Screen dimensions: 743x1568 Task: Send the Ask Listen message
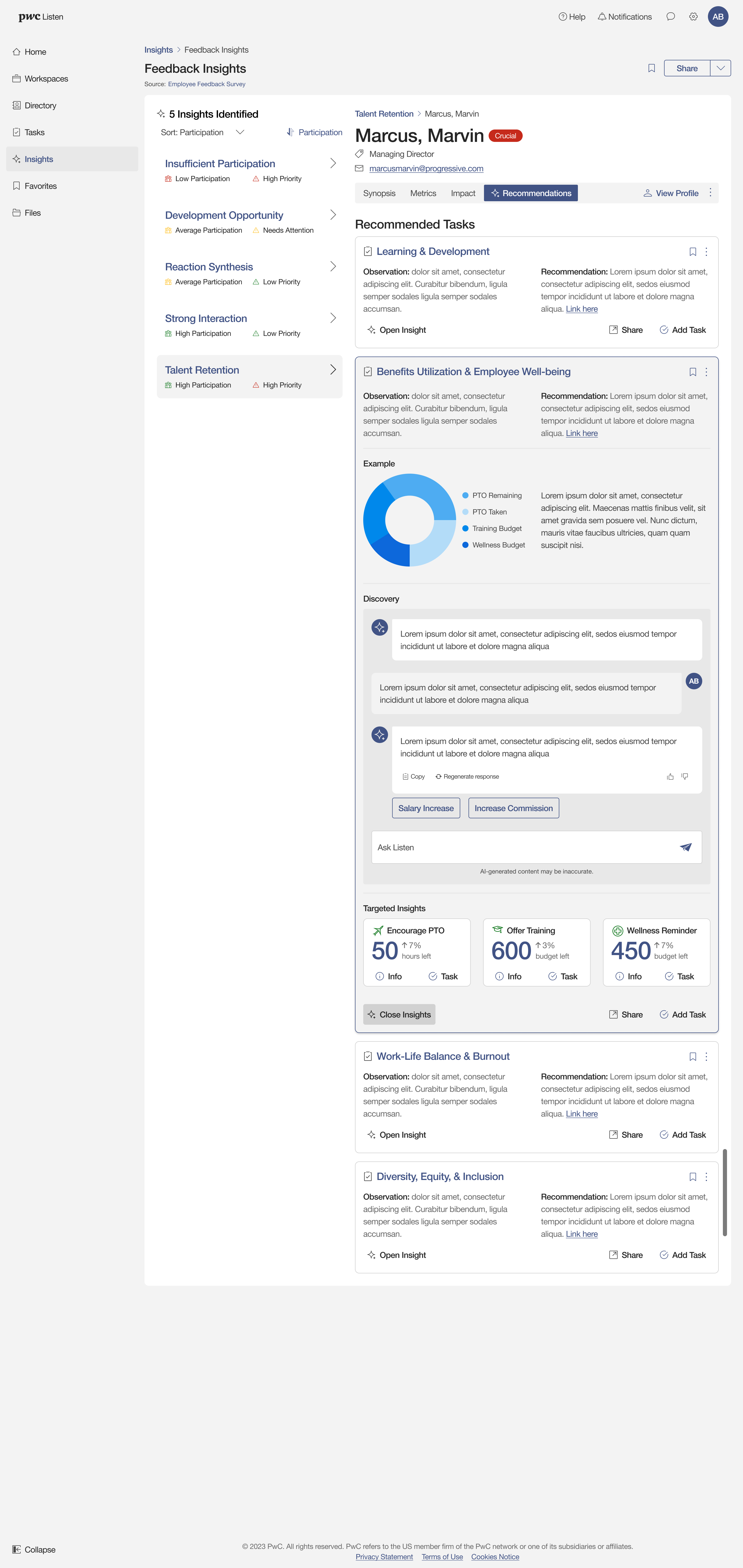(x=686, y=847)
